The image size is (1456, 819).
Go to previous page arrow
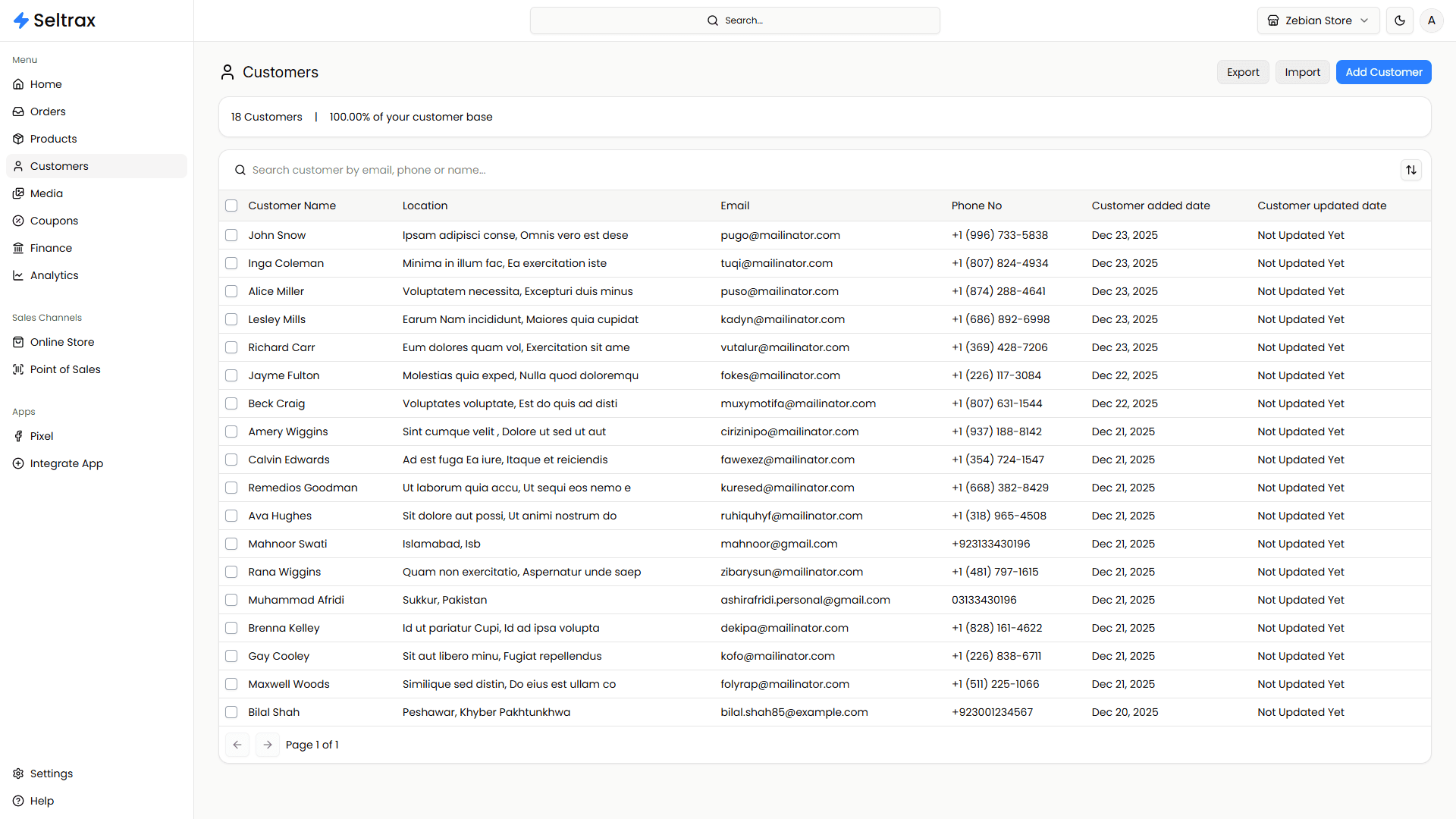pos(237,745)
